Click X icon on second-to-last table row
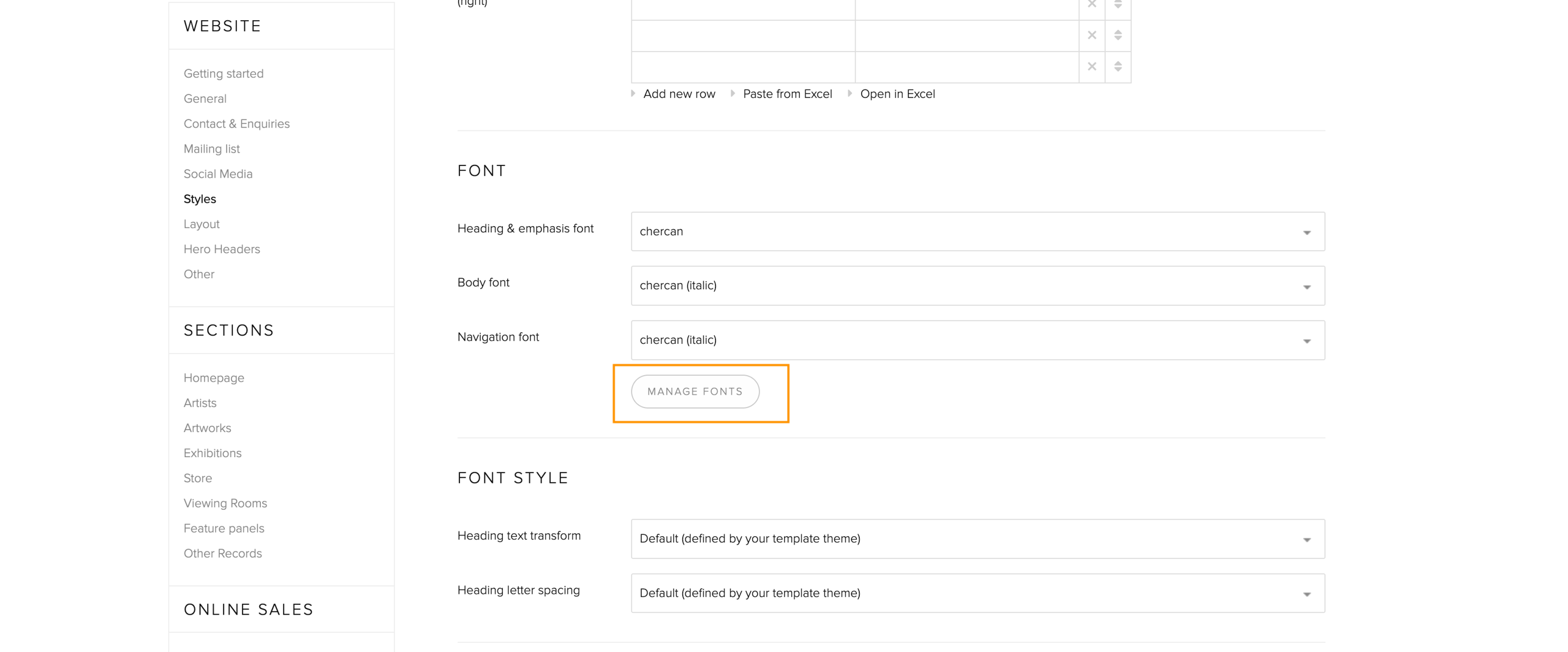Image resolution: width=1568 pixels, height=652 pixels. [1091, 36]
